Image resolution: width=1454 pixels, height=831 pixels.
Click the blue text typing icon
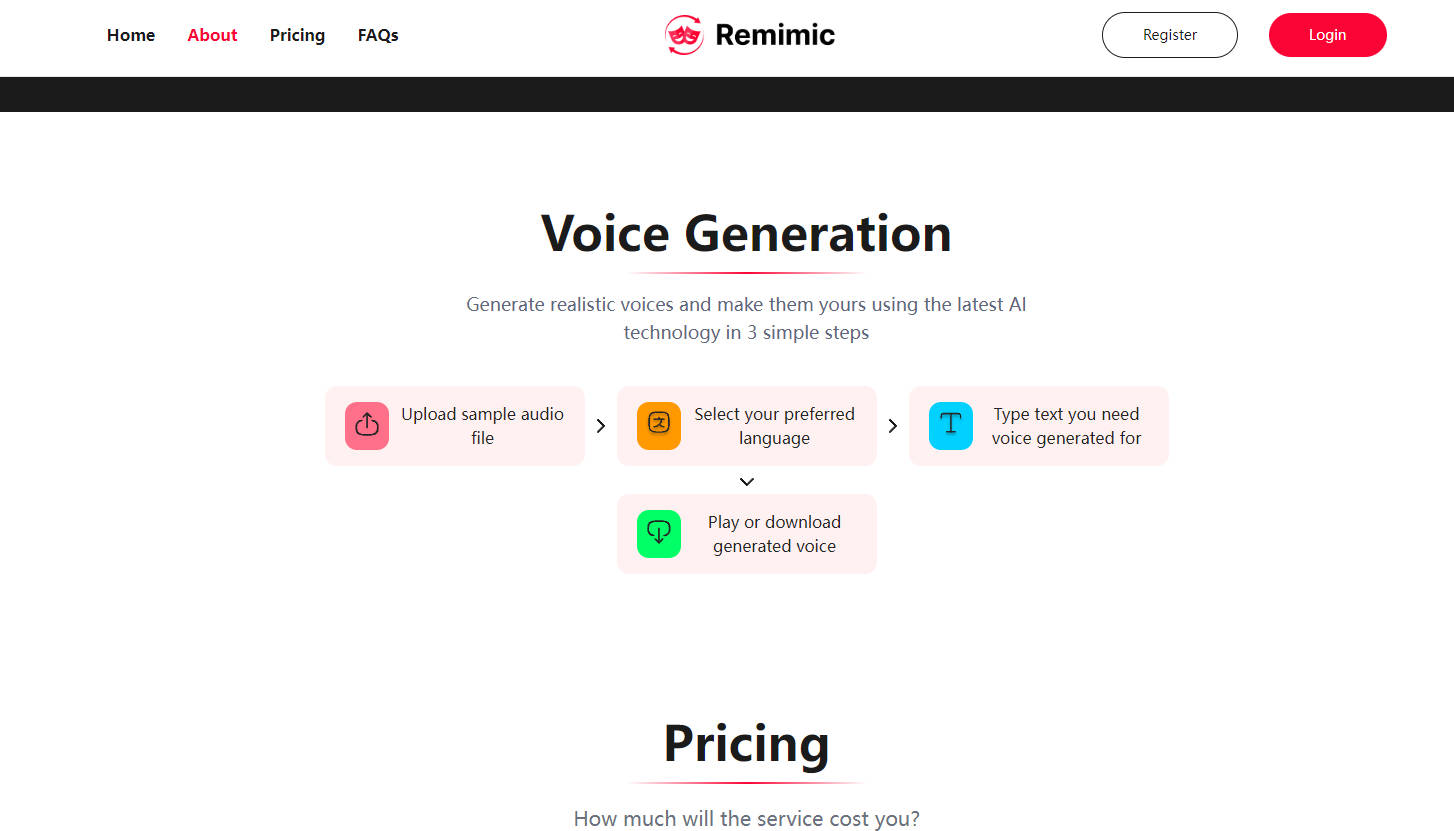coord(950,425)
